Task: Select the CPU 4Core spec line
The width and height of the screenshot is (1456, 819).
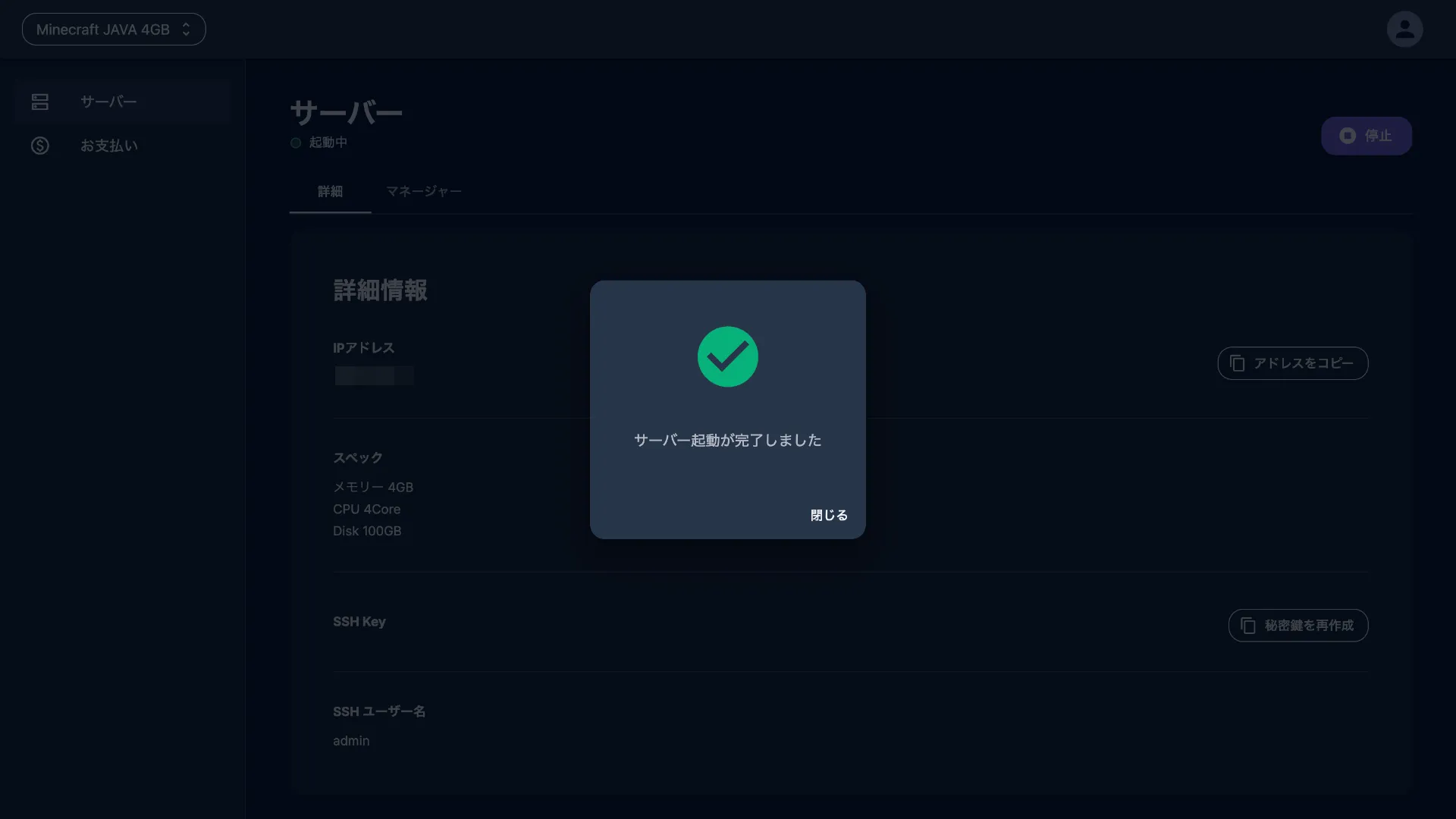Action: coord(367,509)
